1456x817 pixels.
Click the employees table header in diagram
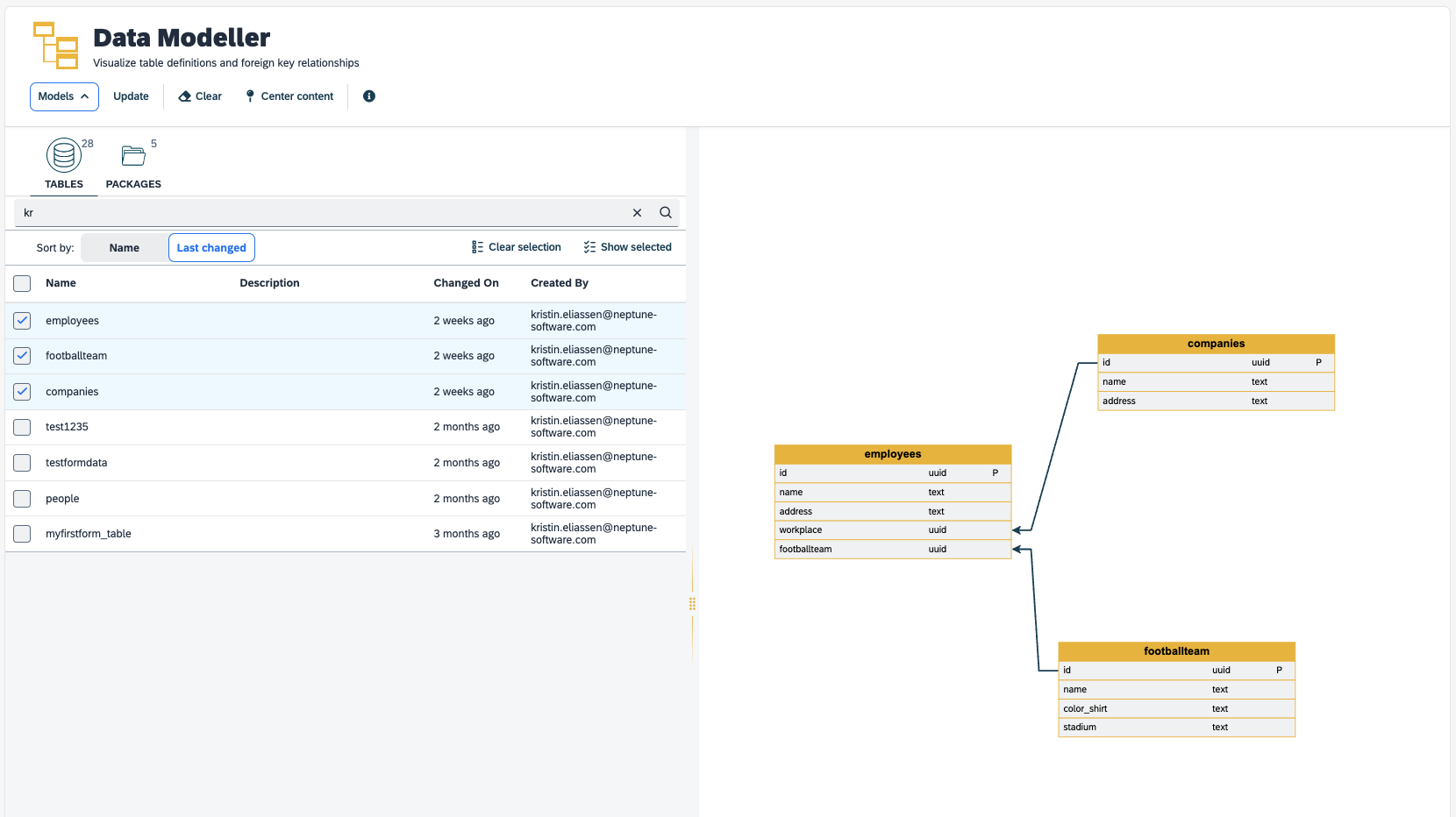893,454
